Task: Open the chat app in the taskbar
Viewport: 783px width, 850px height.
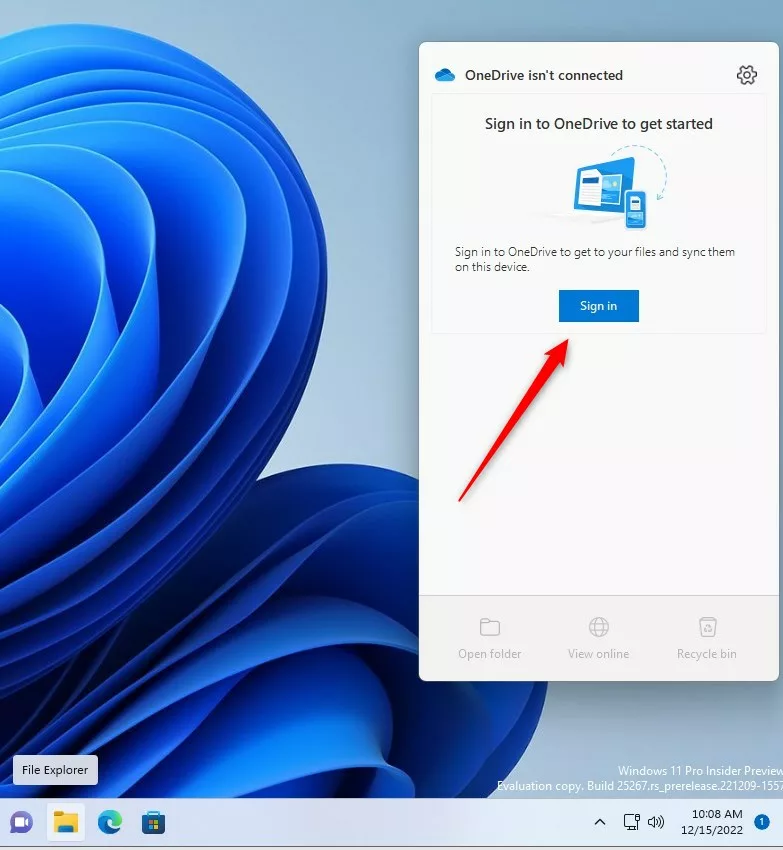Action: tap(21, 823)
